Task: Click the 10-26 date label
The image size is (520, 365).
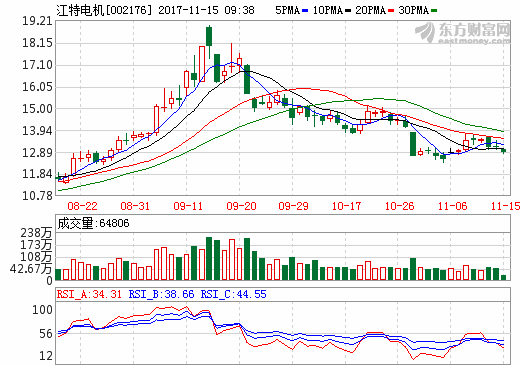Action: (x=399, y=206)
